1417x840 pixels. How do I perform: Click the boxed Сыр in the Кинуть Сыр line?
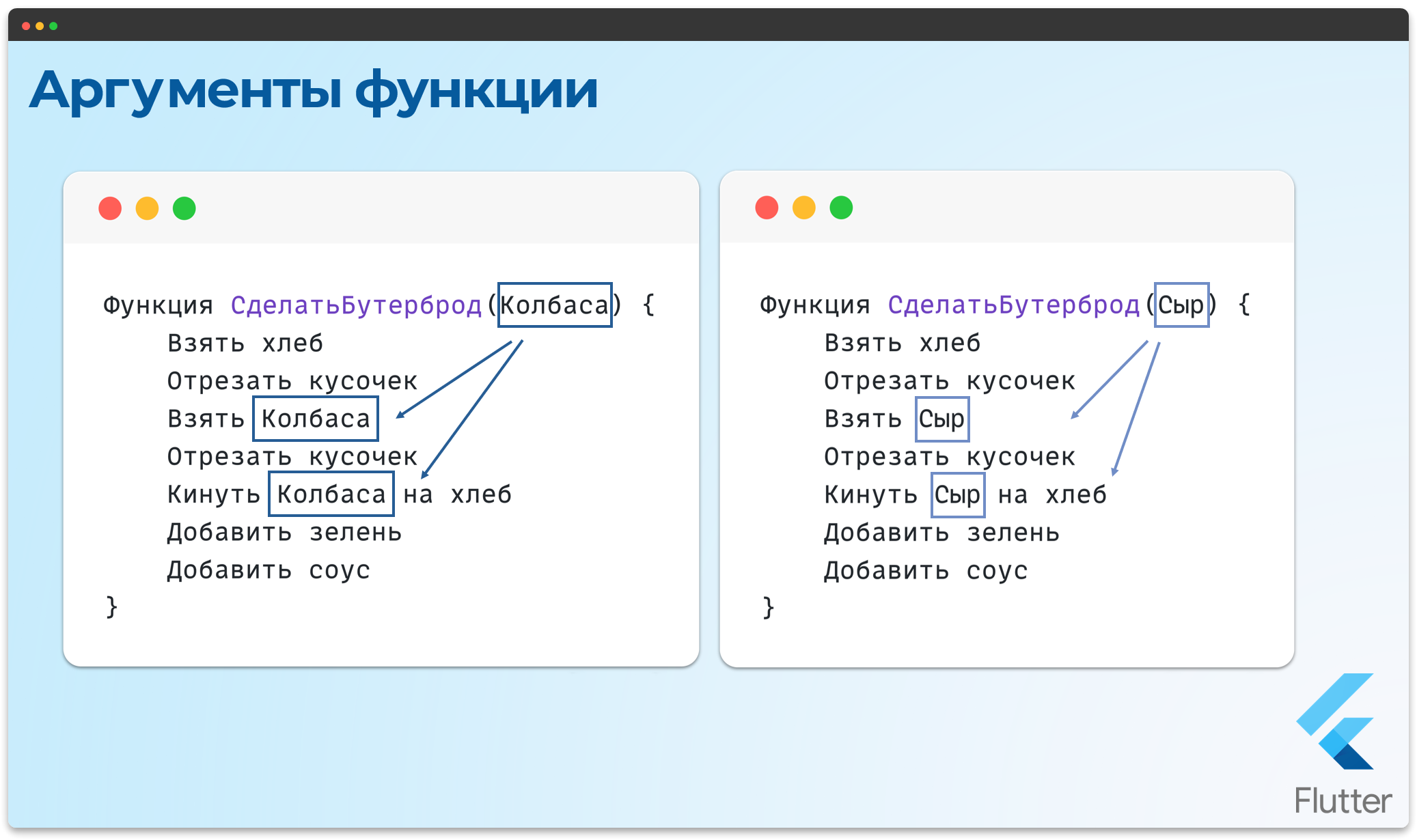958,494
